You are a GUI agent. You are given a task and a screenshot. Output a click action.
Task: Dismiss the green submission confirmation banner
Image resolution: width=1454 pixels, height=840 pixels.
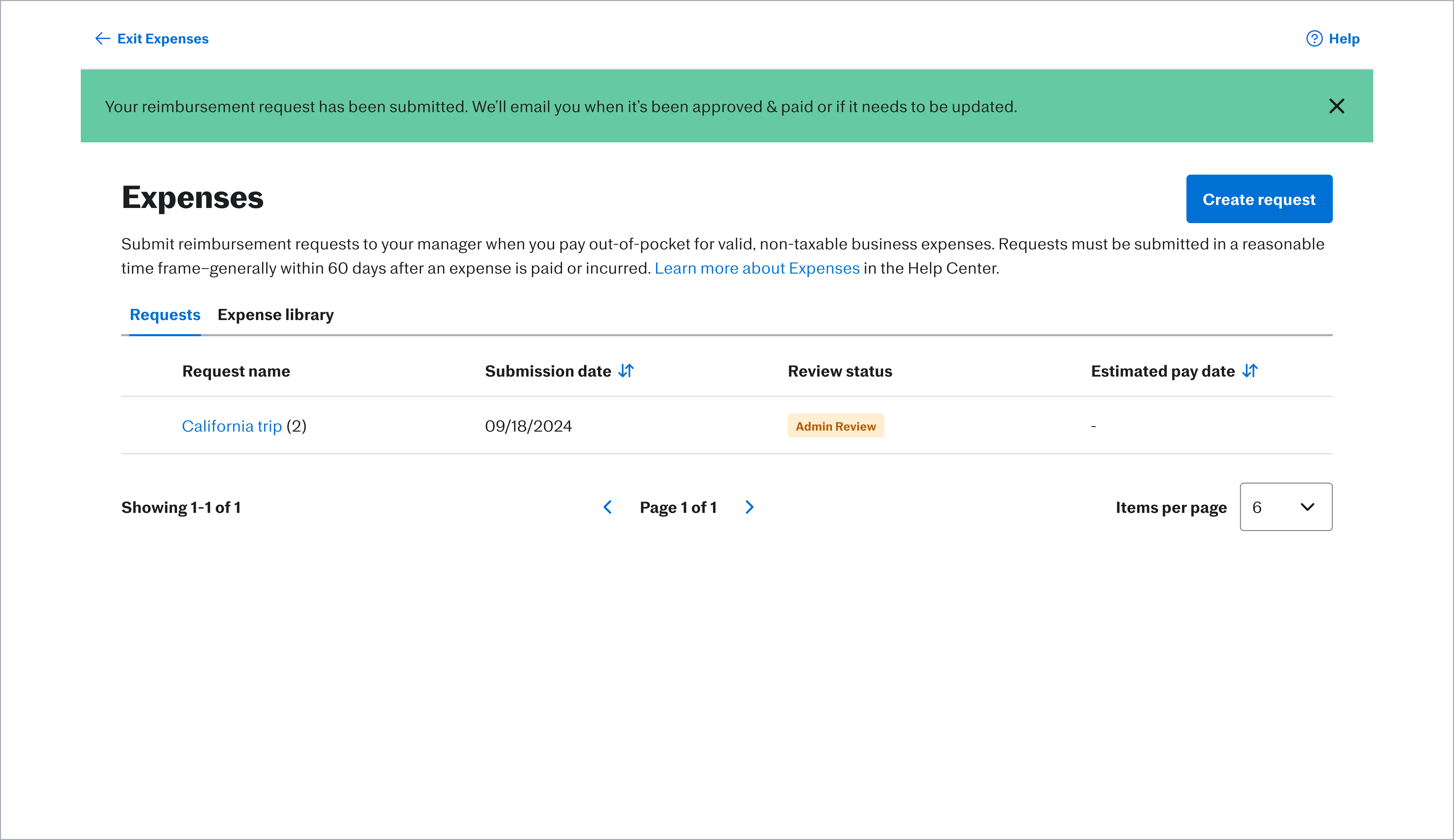tap(1336, 106)
